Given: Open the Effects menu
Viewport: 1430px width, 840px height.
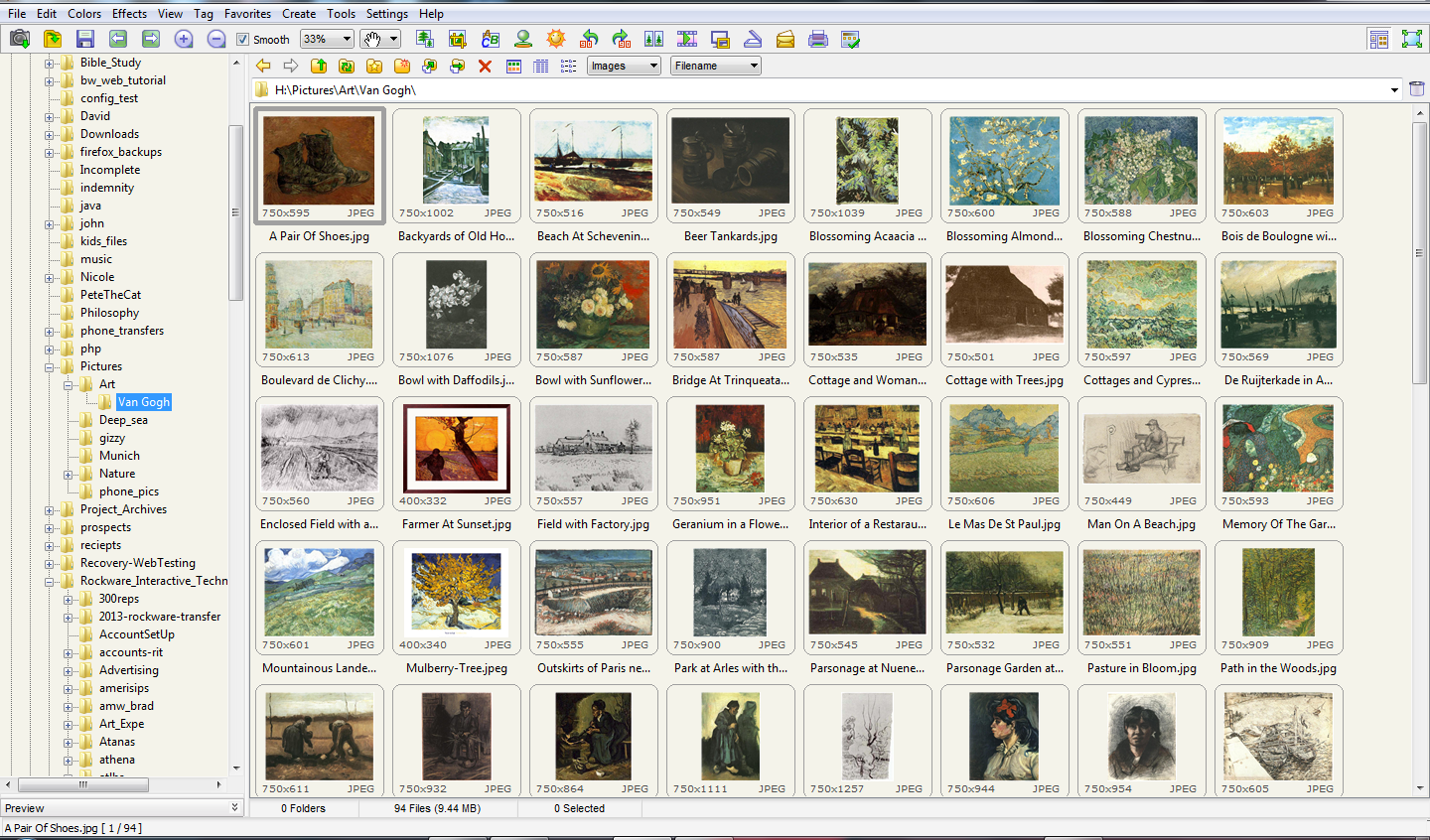Looking at the screenshot, I should 129,13.
